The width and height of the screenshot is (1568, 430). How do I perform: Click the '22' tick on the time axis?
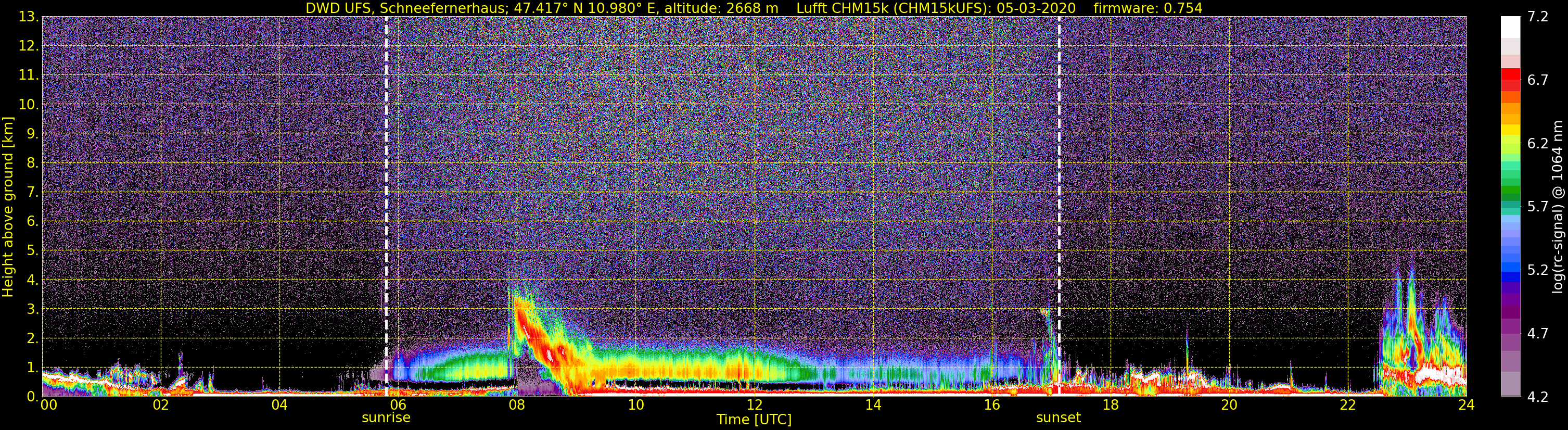coord(1348,405)
